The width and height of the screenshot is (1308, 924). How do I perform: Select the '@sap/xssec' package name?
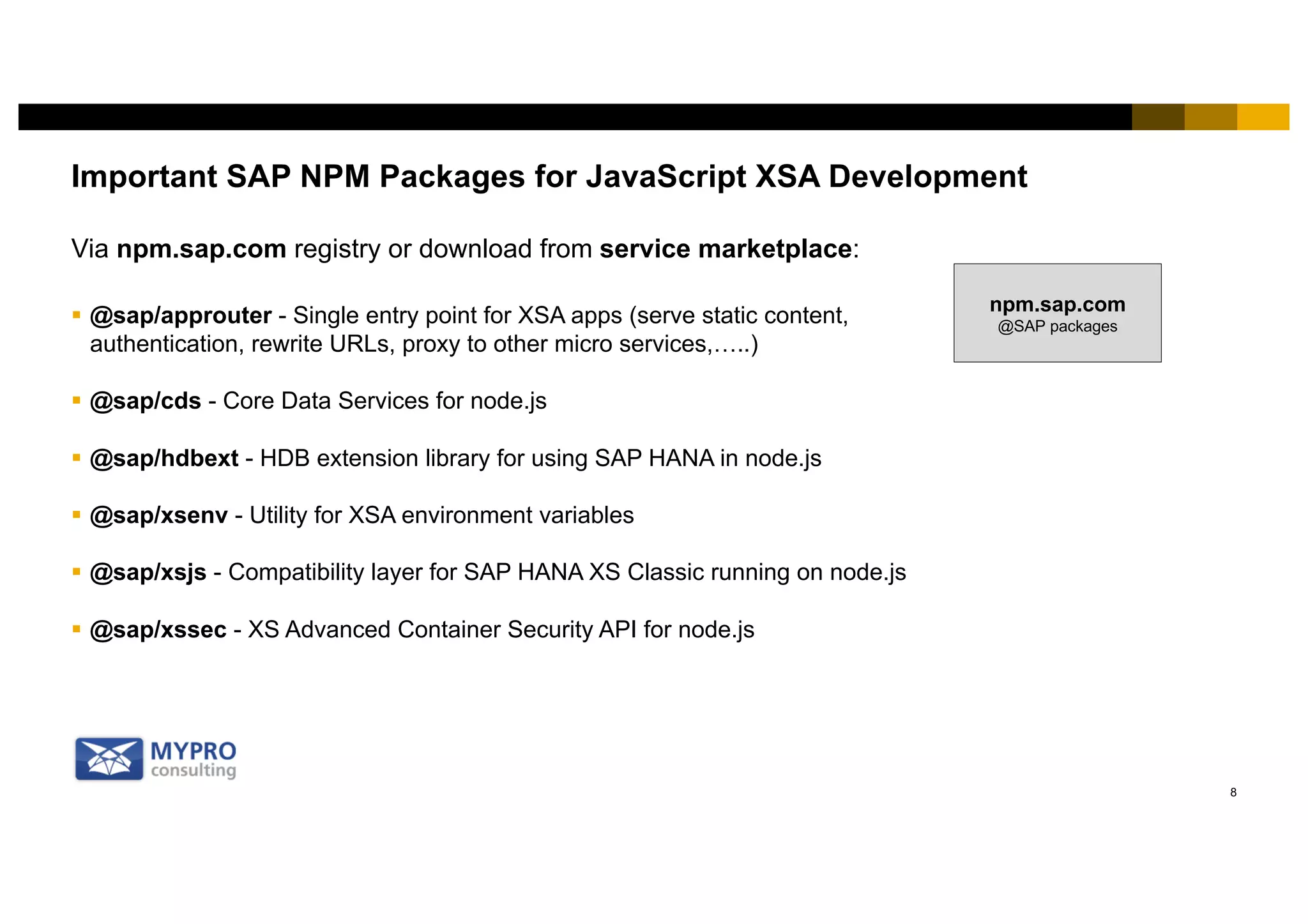coord(158,630)
